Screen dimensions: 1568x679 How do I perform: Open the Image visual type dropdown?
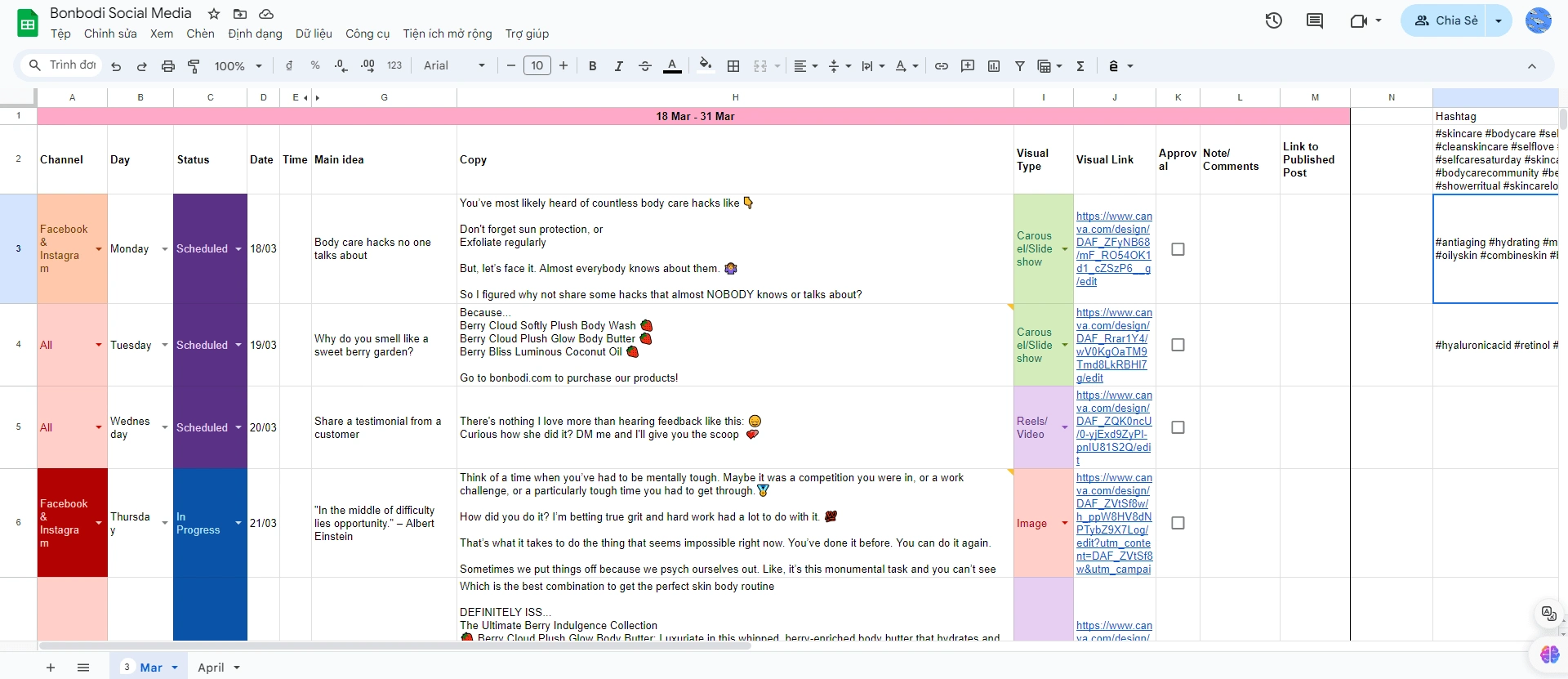pyautogui.click(x=1065, y=523)
